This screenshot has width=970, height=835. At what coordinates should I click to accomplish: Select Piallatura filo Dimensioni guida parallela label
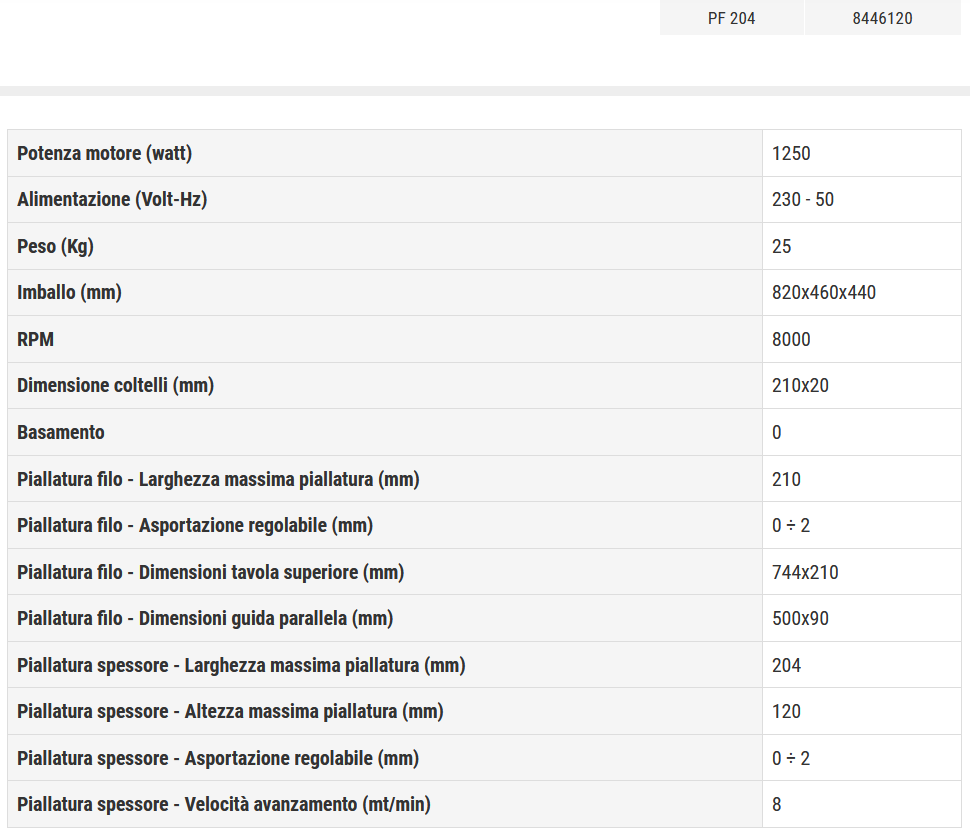point(205,618)
